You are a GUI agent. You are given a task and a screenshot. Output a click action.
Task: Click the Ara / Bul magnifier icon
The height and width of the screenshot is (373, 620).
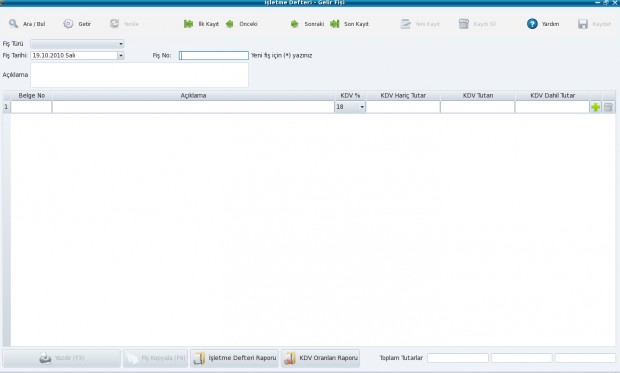coord(13,24)
